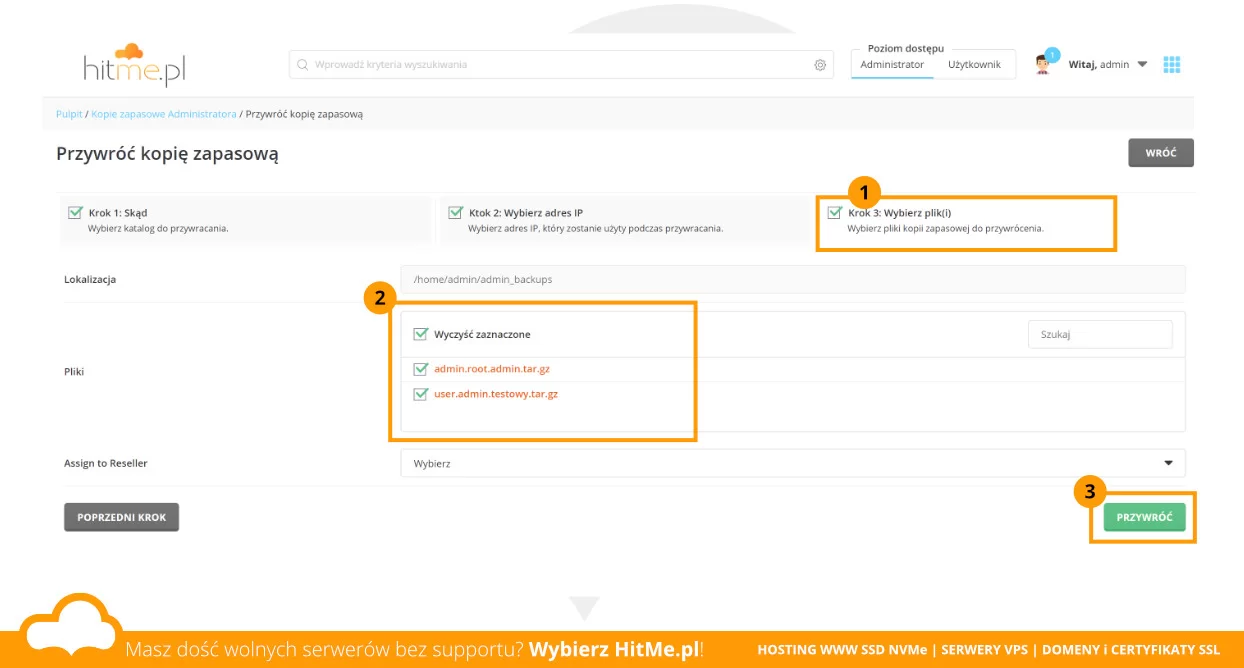Uncheck user.admin.testowy.tar.gz checkbox
The width and height of the screenshot is (1244, 668).
pyautogui.click(x=420, y=394)
